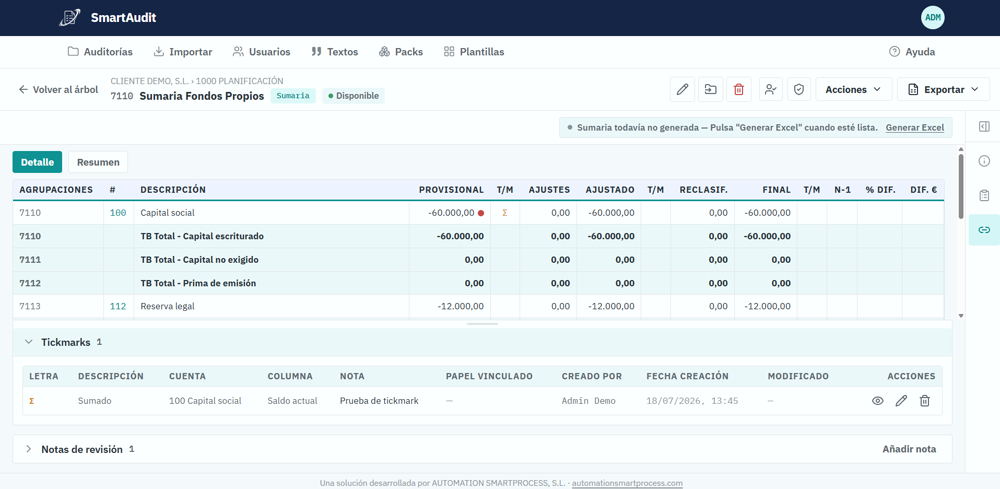Select the 'Capital social' description cell
This screenshot has height=489, width=1000.
[271, 213]
